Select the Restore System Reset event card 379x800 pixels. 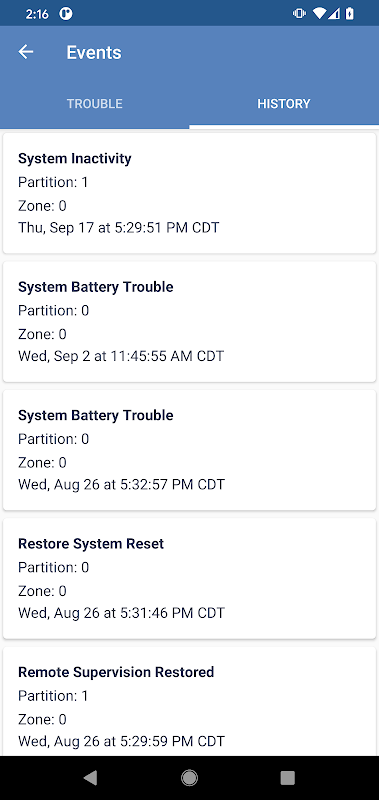tap(189, 579)
